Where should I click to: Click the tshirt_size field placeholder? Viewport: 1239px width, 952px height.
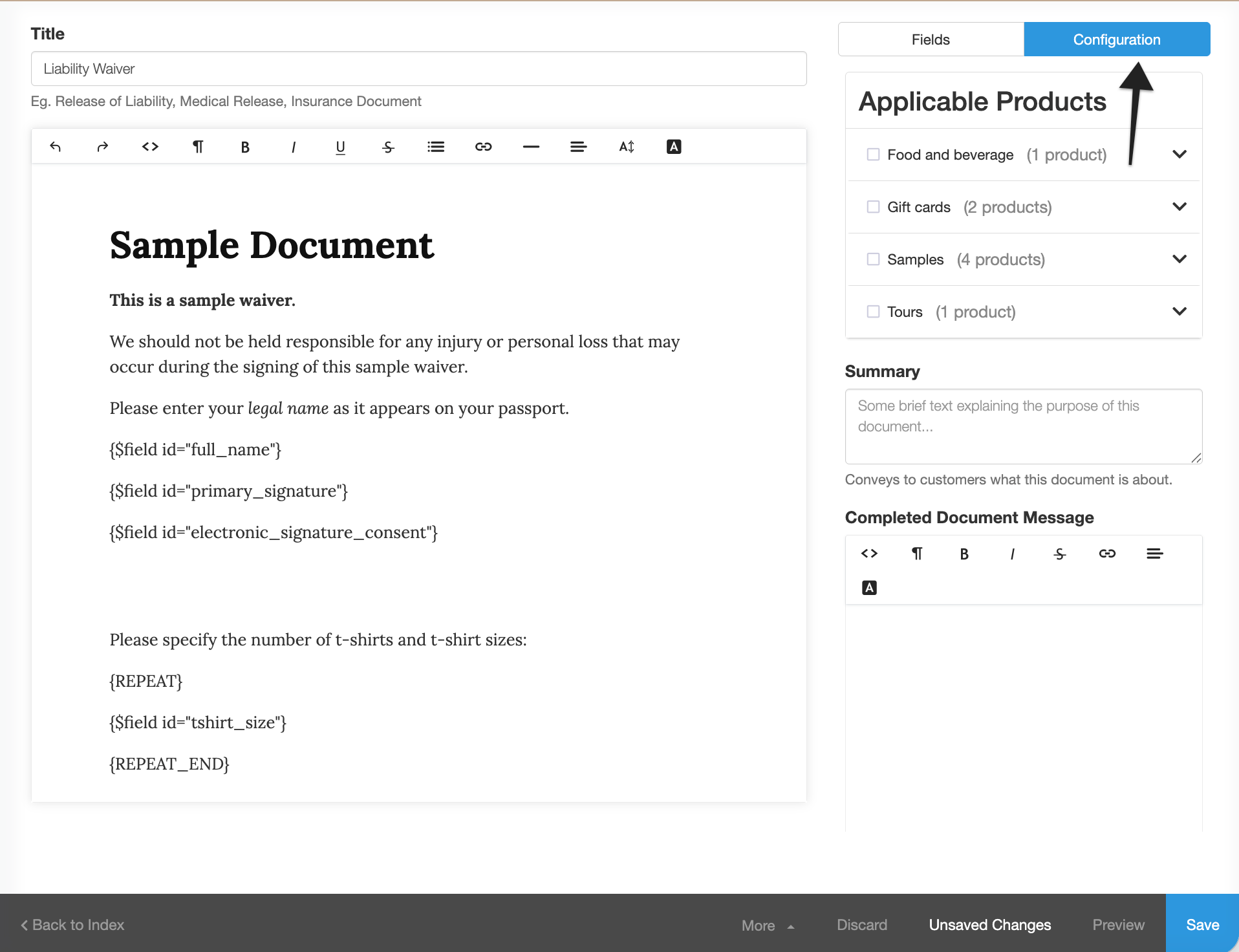198,722
